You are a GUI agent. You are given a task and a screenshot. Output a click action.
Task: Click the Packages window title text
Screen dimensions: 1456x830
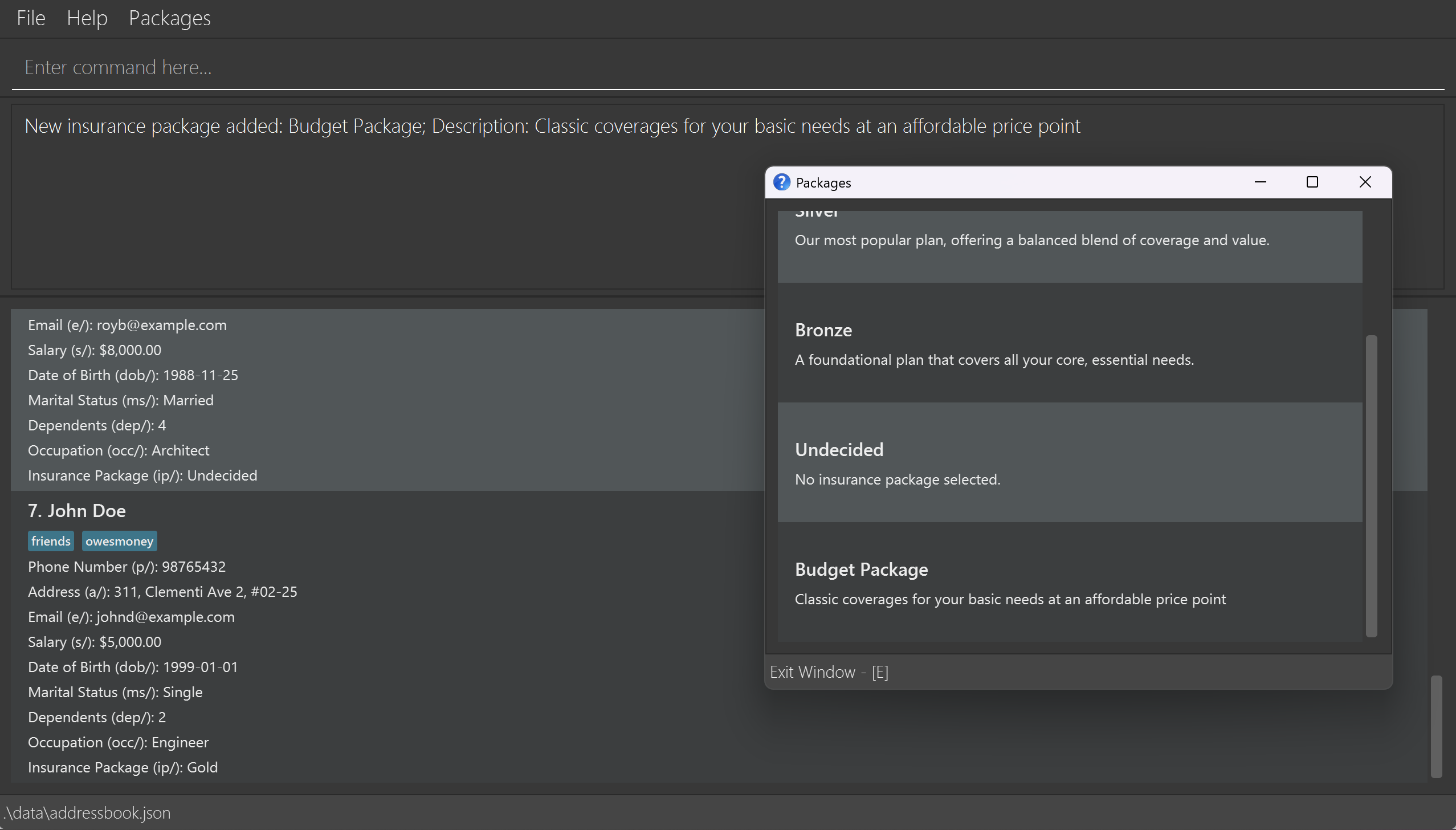tap(823, 182)
